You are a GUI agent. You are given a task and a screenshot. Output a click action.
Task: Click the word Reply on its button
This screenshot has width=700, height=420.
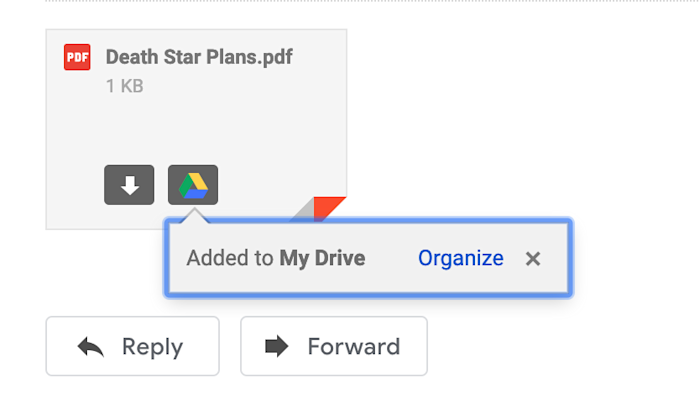pyautogui.click(x=152, y=347)
